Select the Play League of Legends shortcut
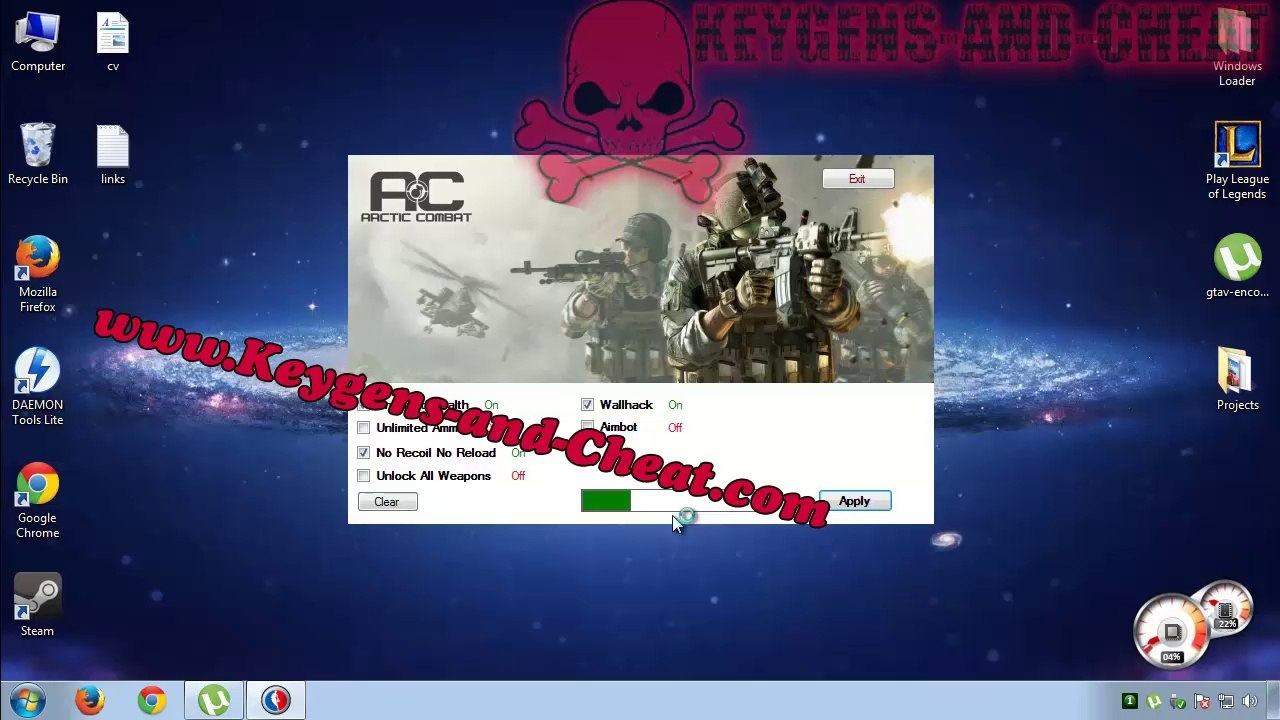Viewport: 1280px width, 720px height. 1237,161
